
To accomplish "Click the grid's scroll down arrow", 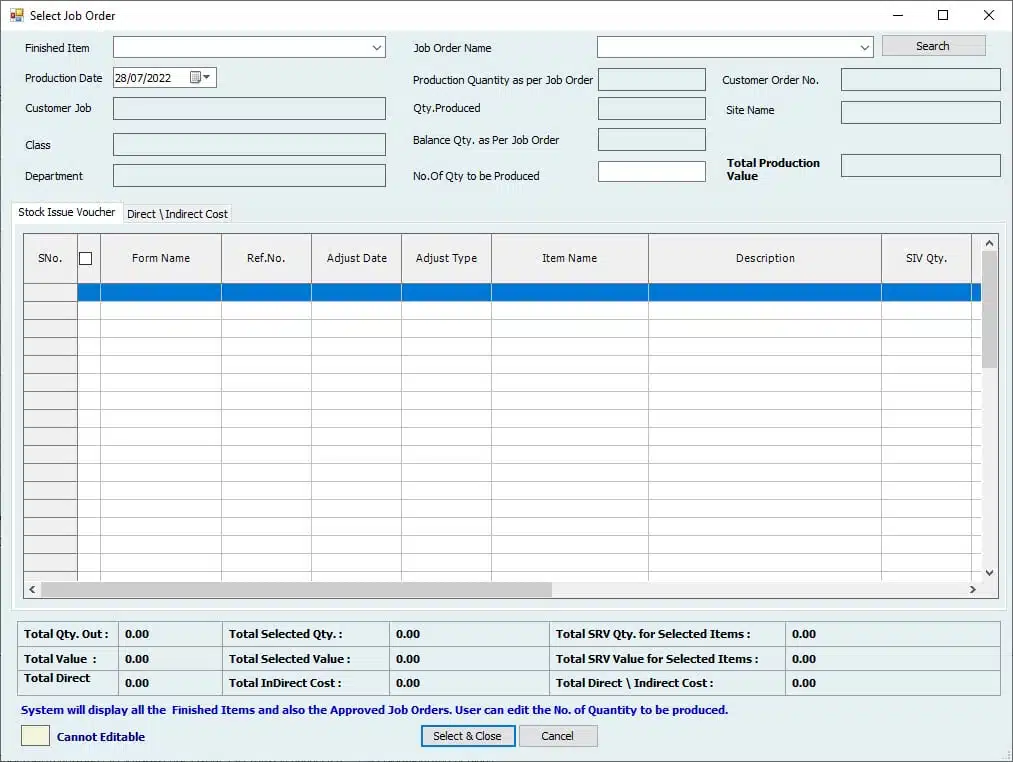I will pyautogui.click(x=989, y=573).
